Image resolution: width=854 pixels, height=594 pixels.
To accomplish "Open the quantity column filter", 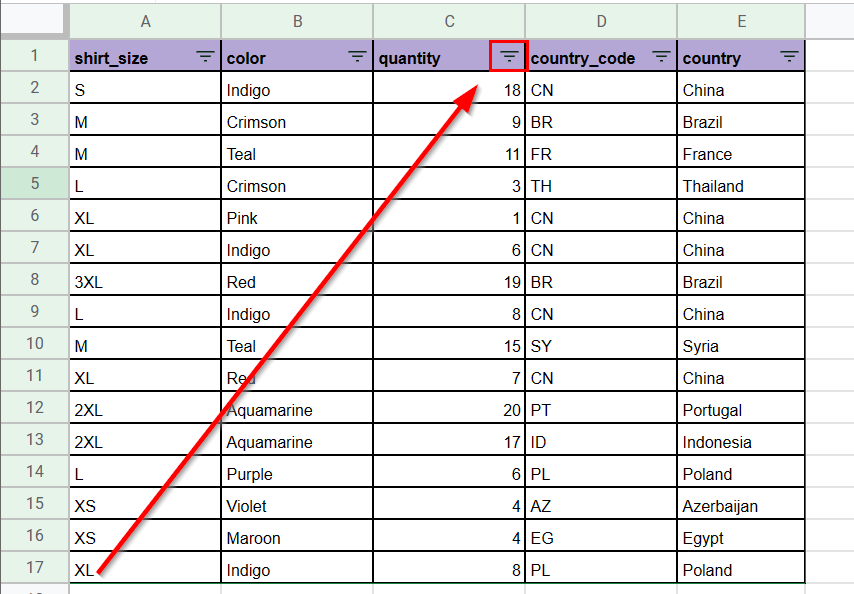I will click(x=509, y=56).
